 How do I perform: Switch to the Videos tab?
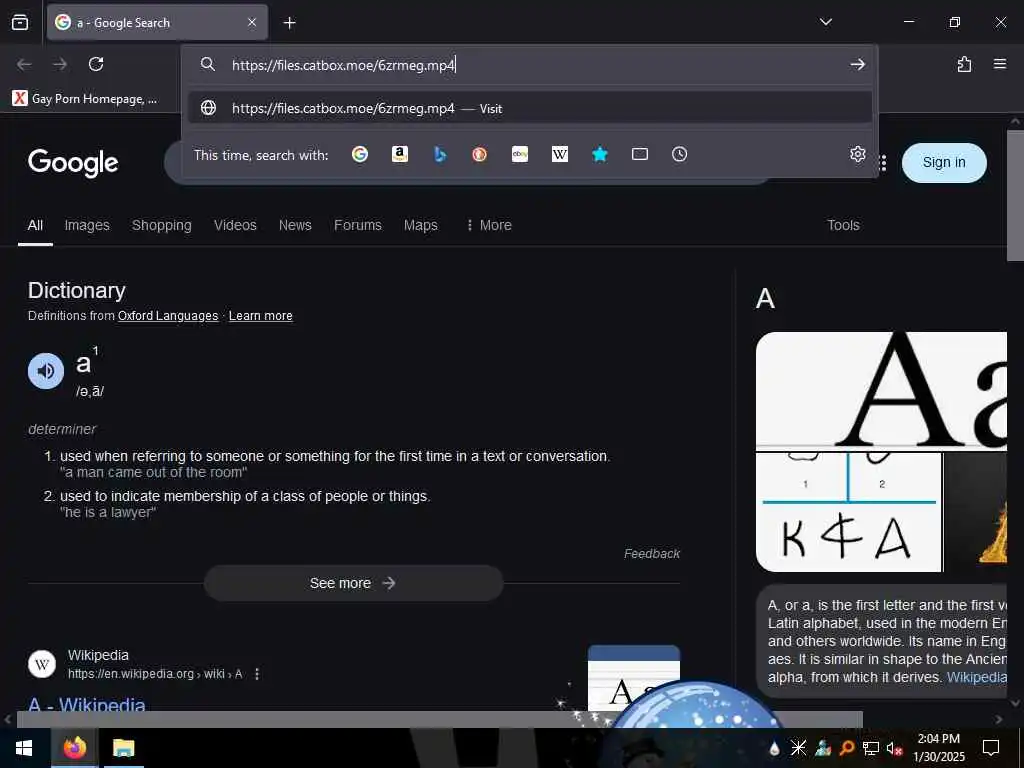coord(235,225)
